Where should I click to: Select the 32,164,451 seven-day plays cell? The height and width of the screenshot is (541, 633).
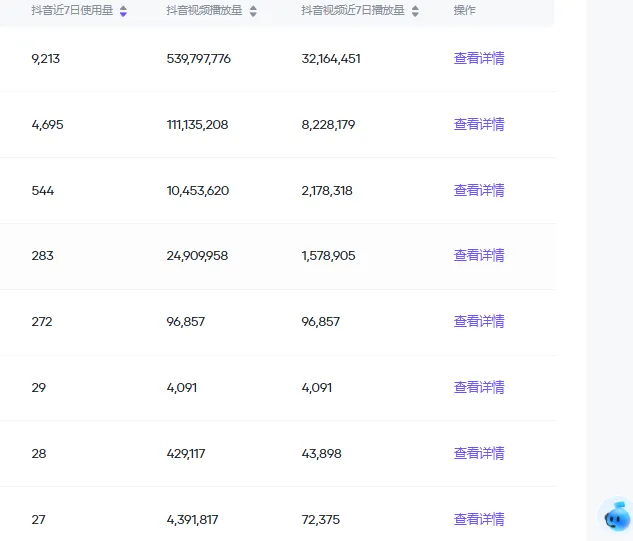(331, 59)
